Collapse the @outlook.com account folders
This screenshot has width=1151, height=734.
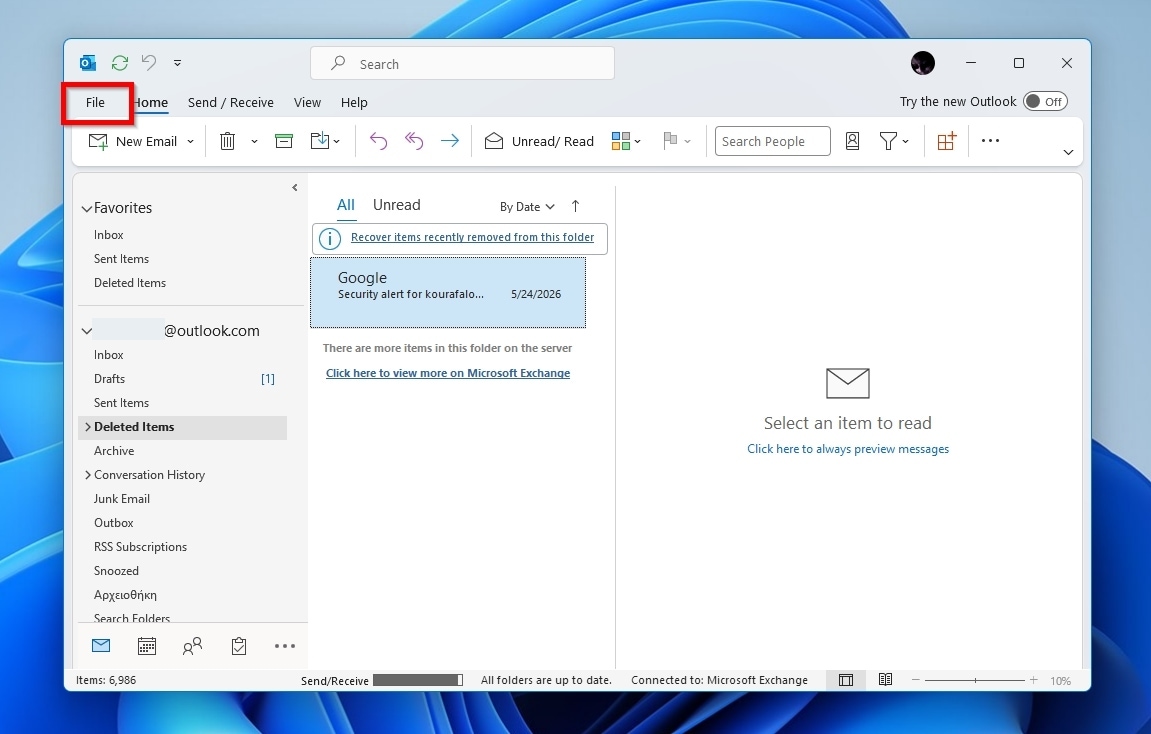point(87,331)
